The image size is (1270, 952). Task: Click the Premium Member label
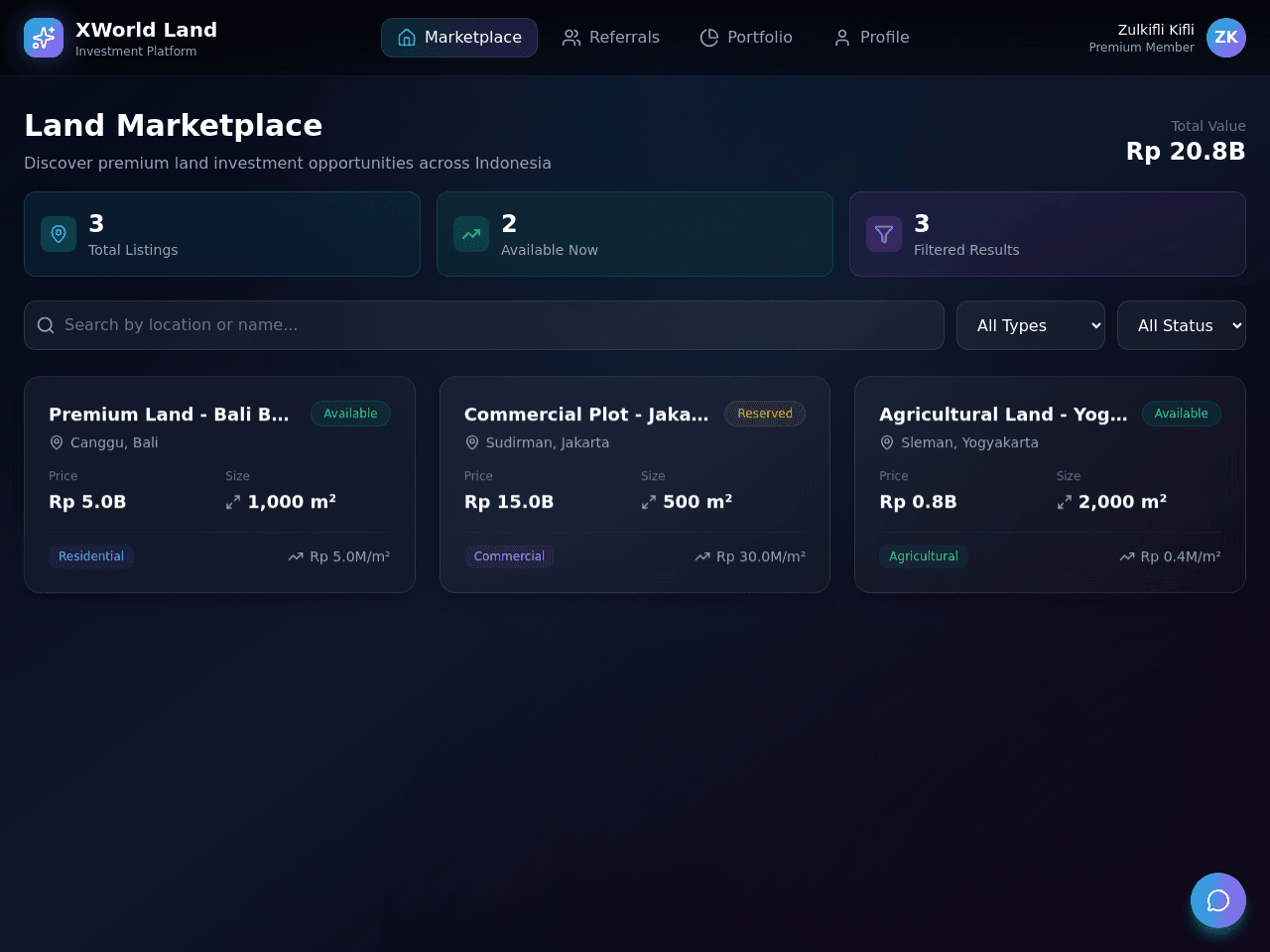[x=1141, y=48]
